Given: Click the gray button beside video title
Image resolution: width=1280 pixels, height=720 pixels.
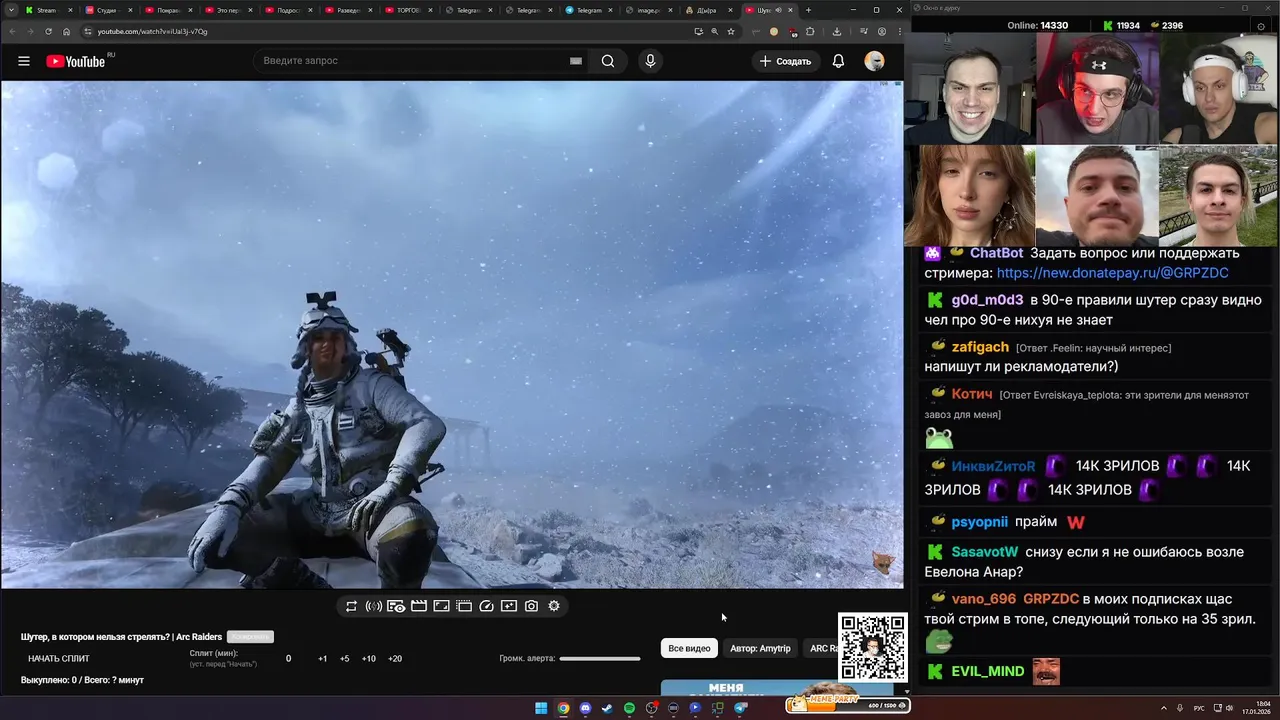Looking at the screenshot, I should click(250, 637).
